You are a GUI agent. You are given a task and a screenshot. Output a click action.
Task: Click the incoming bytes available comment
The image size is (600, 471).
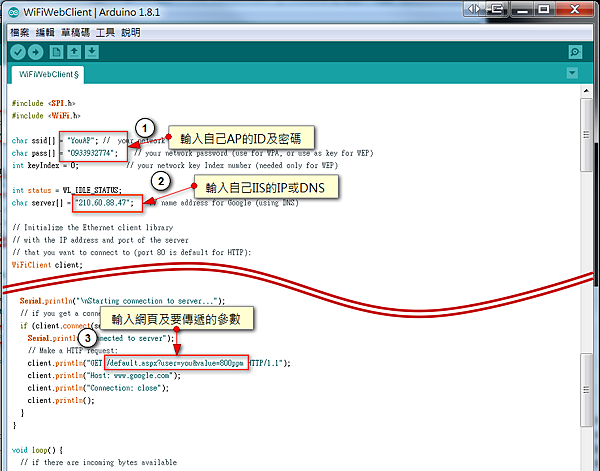[98, 462]
